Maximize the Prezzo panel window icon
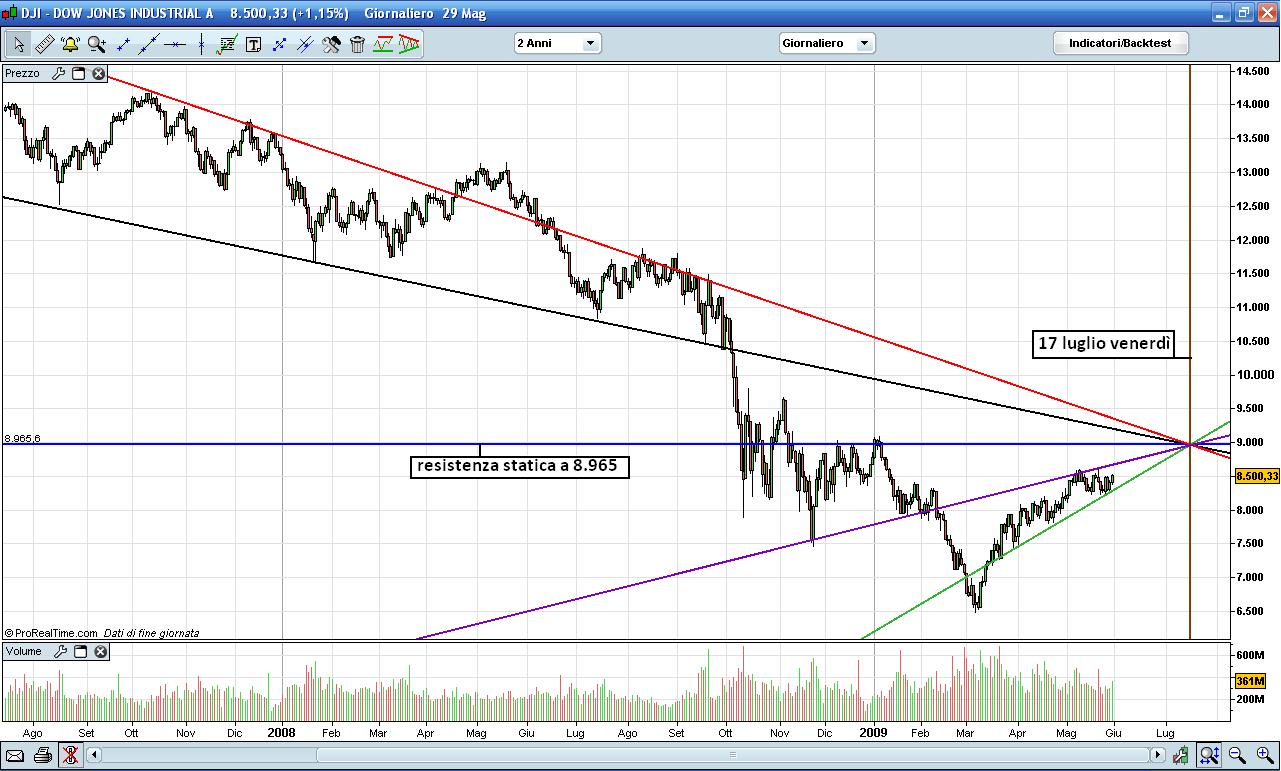 [x=79, y=74]
